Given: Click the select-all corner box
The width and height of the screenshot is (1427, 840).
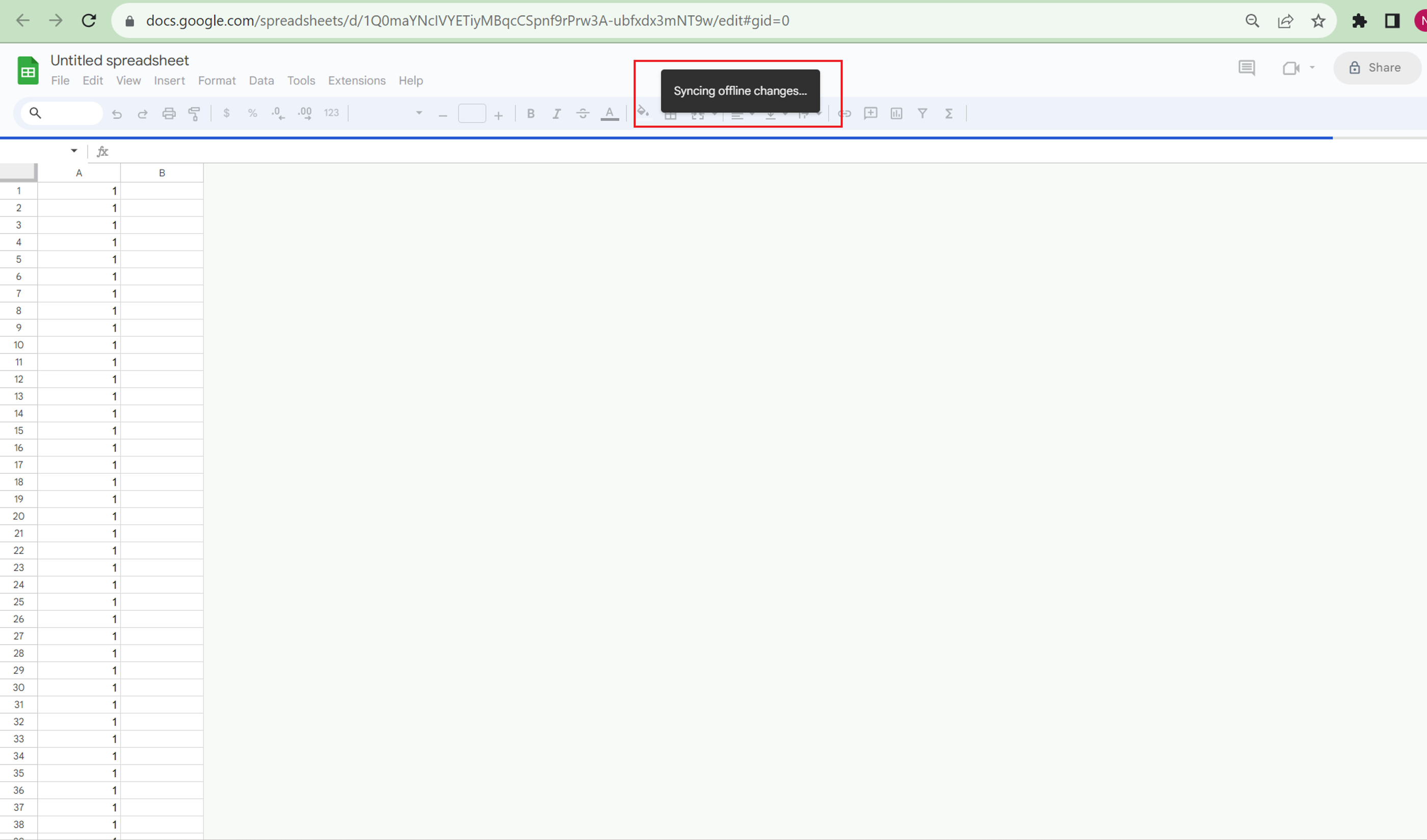Looking at the screenshot, I should click(x=18, y=173).
